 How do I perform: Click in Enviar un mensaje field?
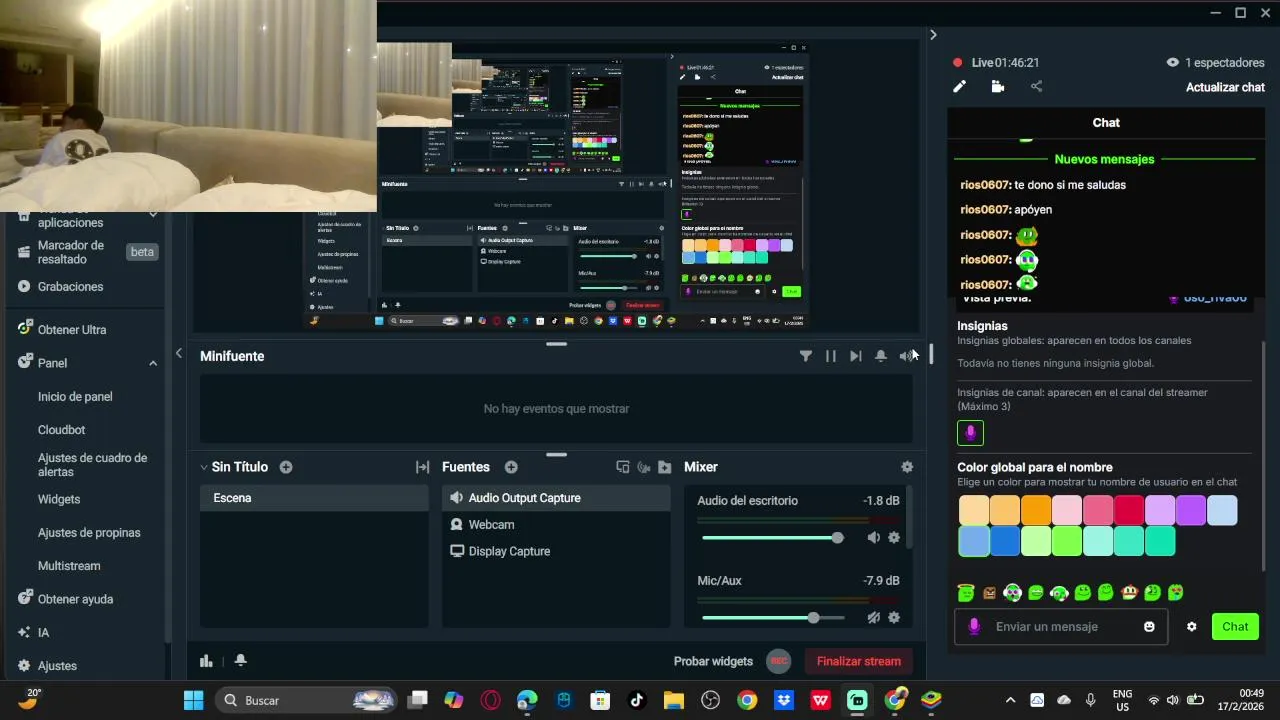click(x=1061, y=627)
